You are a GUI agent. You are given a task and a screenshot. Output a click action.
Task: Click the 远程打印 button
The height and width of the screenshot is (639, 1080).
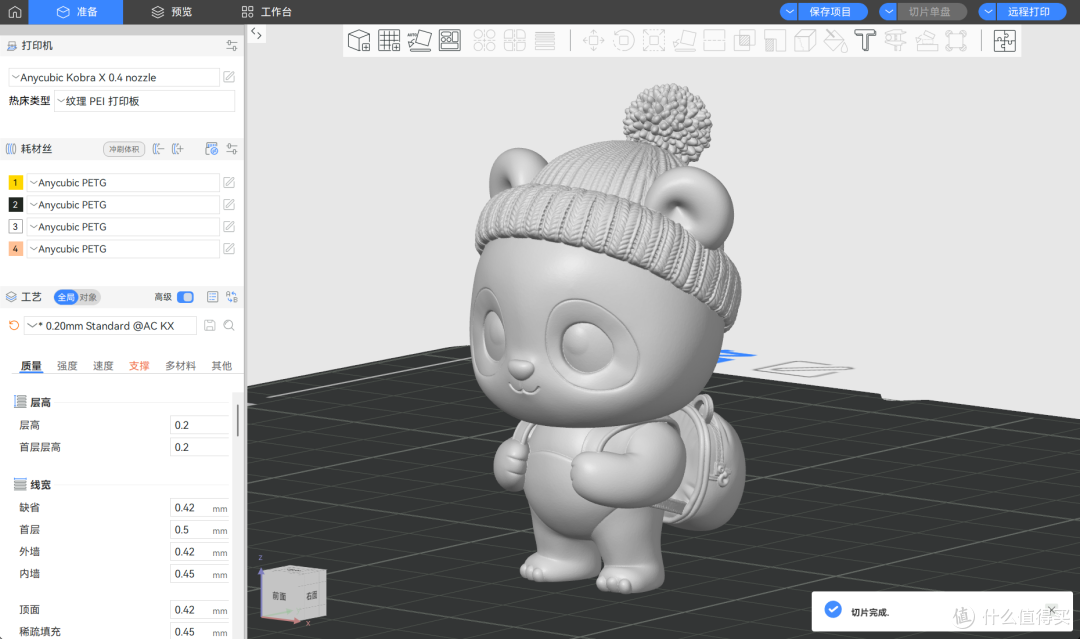(x=1030, y=12)
